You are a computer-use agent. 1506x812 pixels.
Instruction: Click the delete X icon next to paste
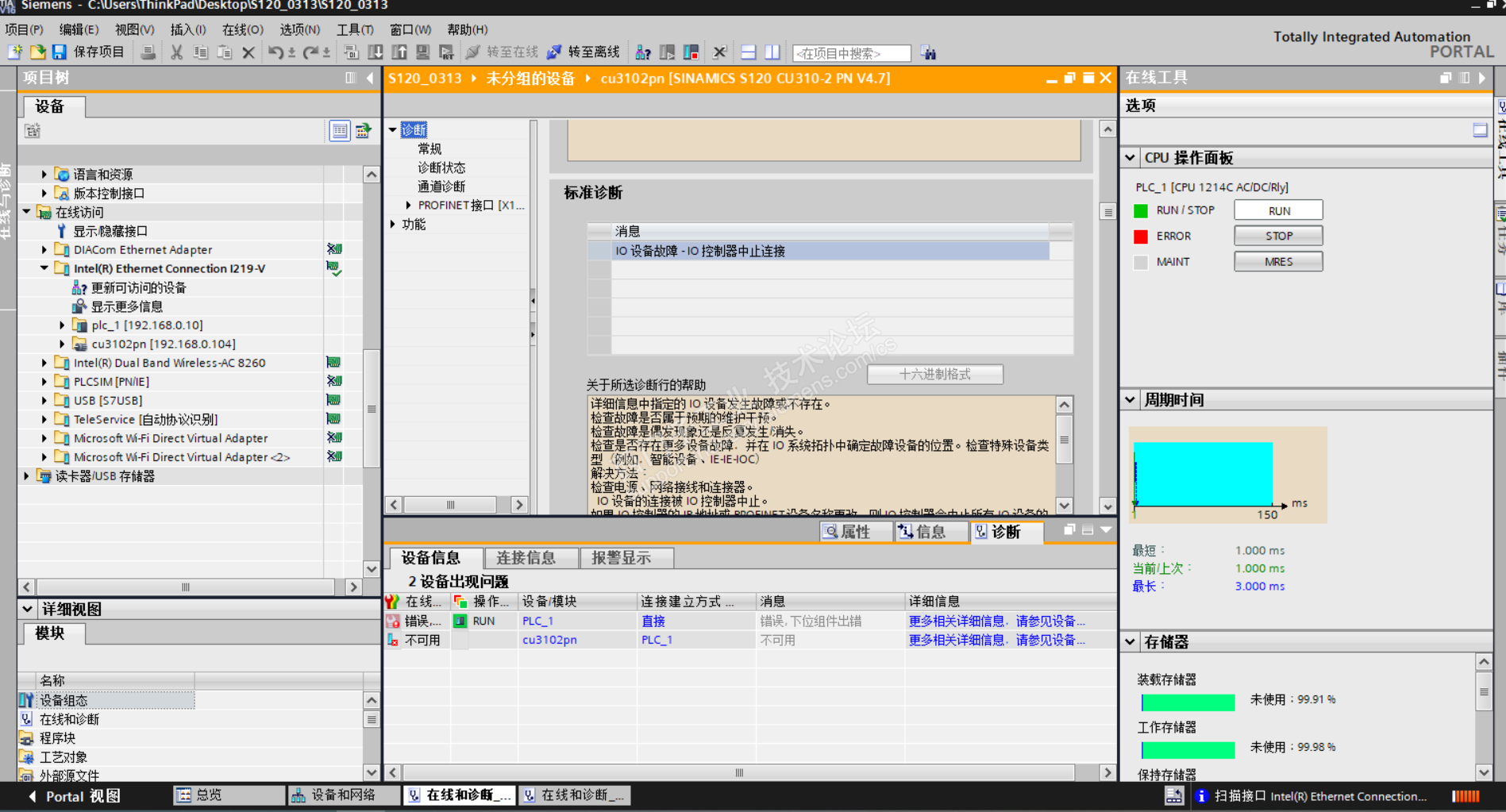(x=248, y=52)
